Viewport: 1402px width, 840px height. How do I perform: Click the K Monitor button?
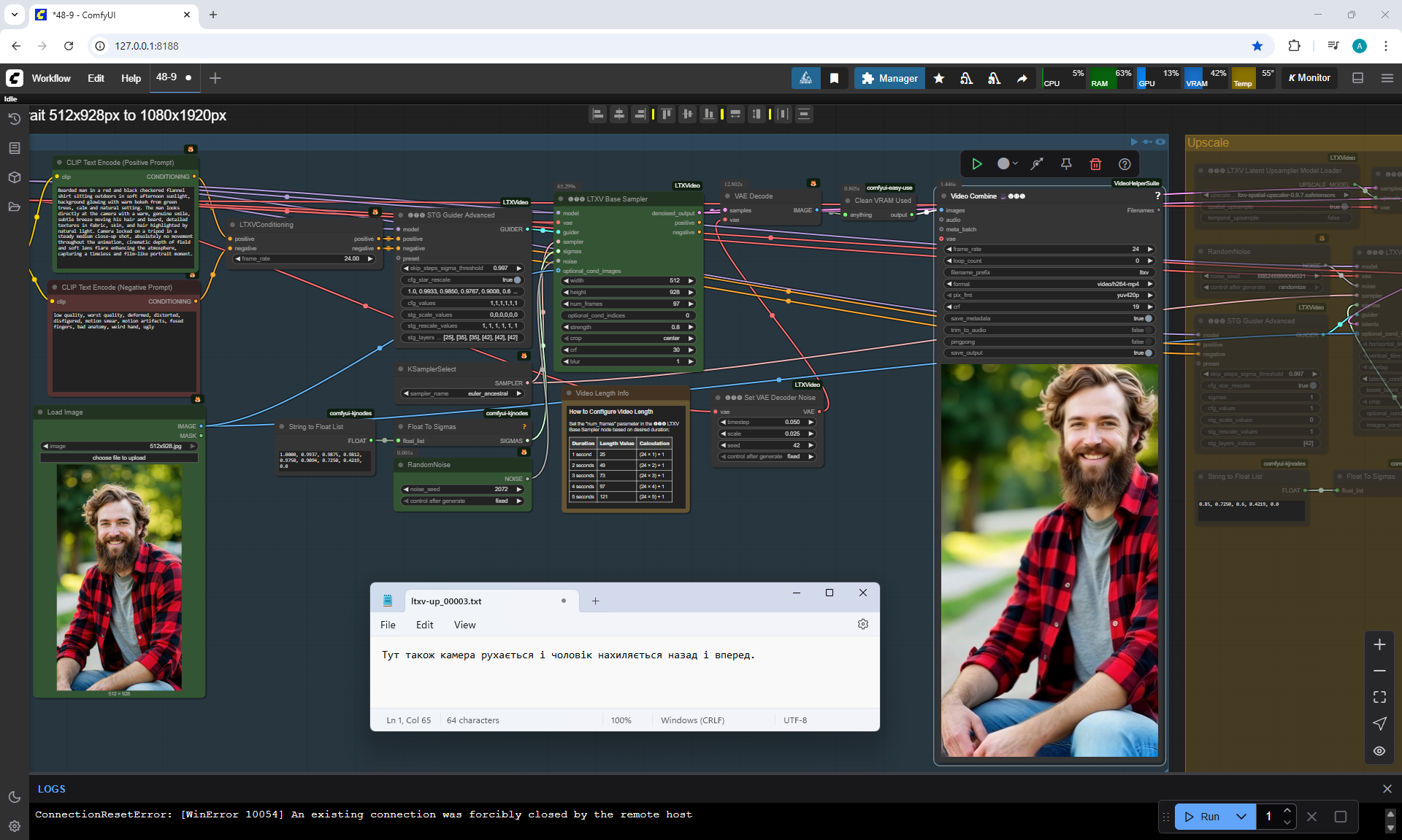pos(1309,78)
